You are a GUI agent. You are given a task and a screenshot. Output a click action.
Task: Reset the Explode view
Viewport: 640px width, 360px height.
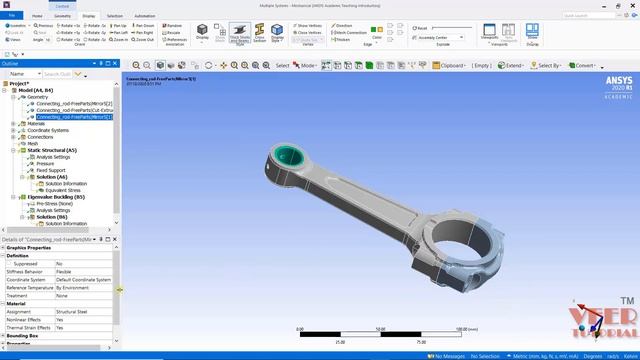click(420, 28)
